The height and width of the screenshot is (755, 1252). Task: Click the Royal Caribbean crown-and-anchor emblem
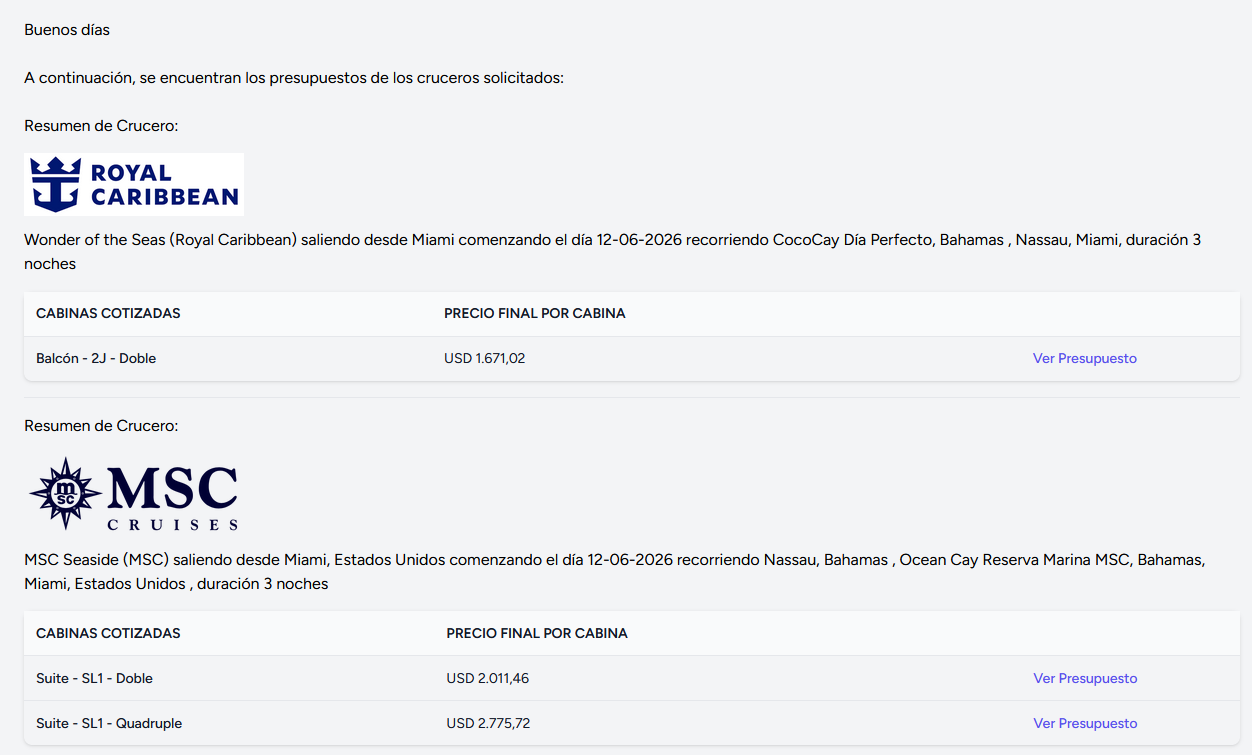55,184
